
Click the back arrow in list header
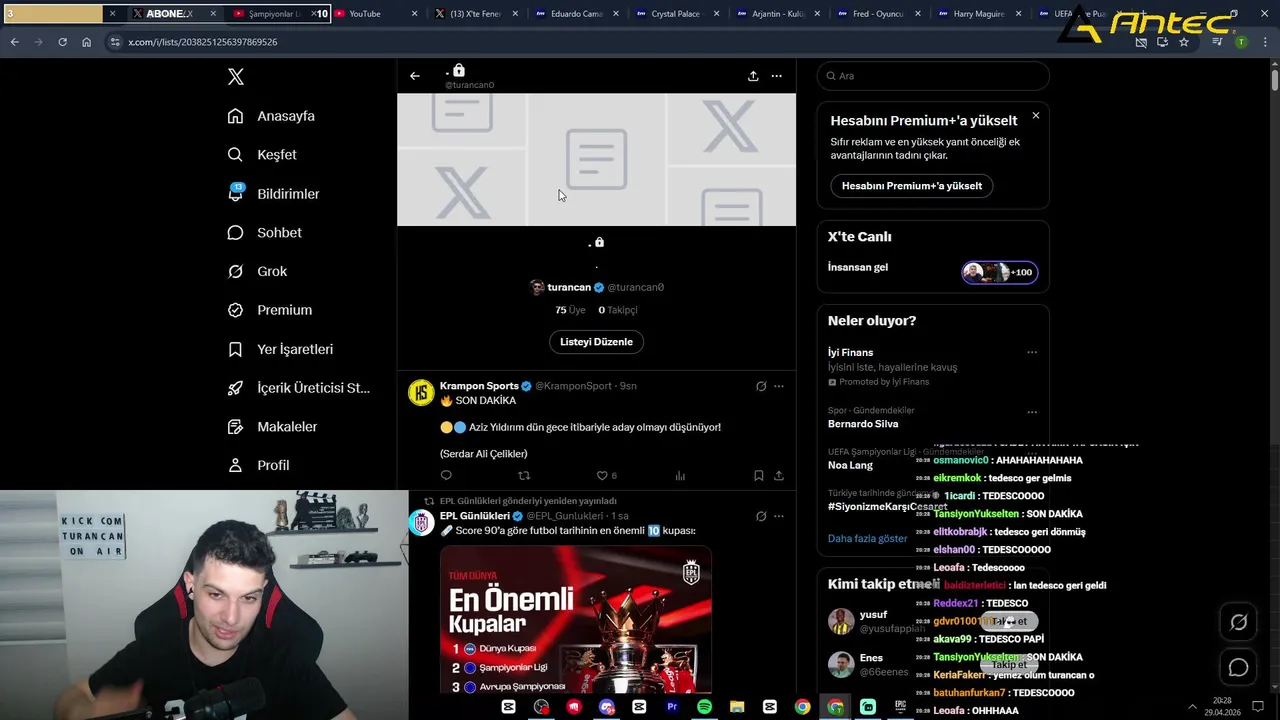click(x=415, y=76)
